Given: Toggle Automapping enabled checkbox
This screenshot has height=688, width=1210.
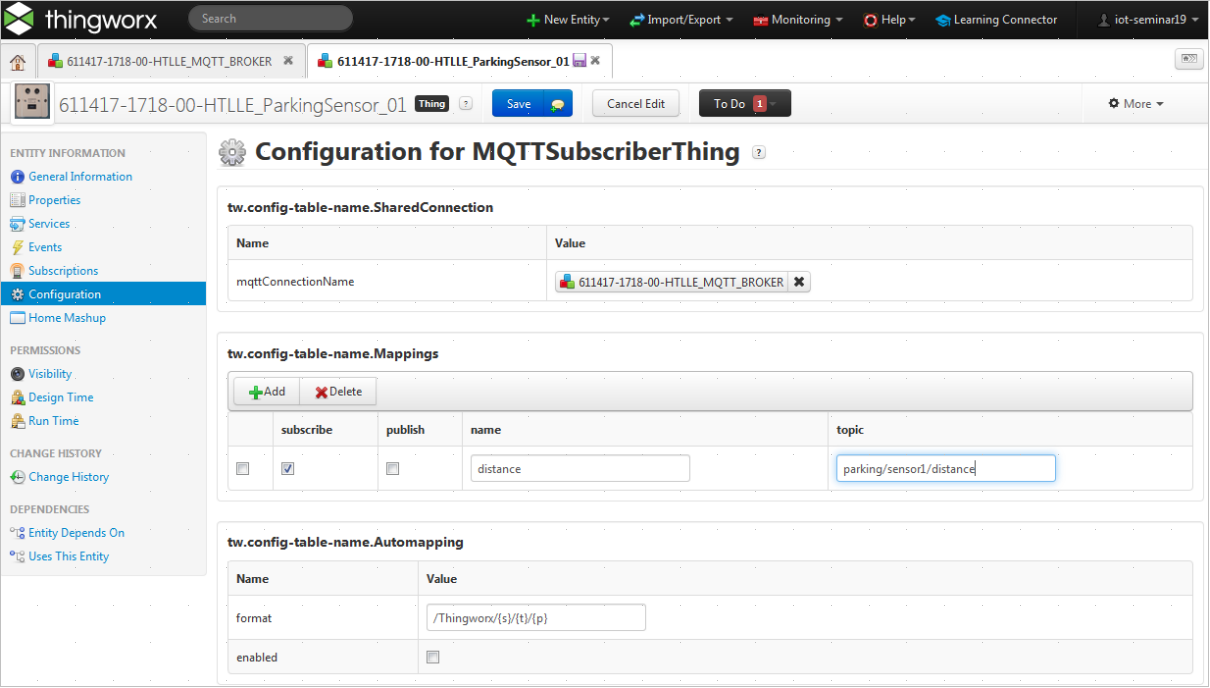Looking at the screenshot, I should 433,658.
